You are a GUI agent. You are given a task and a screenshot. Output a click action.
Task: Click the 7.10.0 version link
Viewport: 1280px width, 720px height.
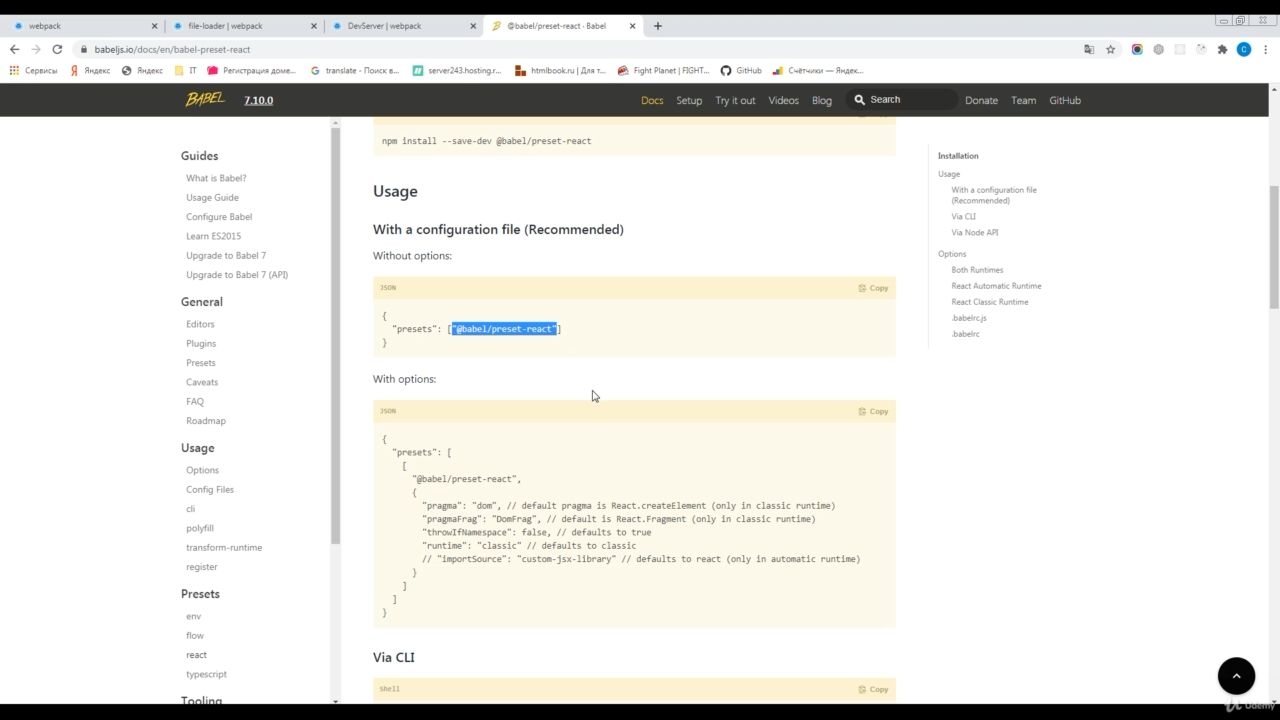[x=258, y=100]
